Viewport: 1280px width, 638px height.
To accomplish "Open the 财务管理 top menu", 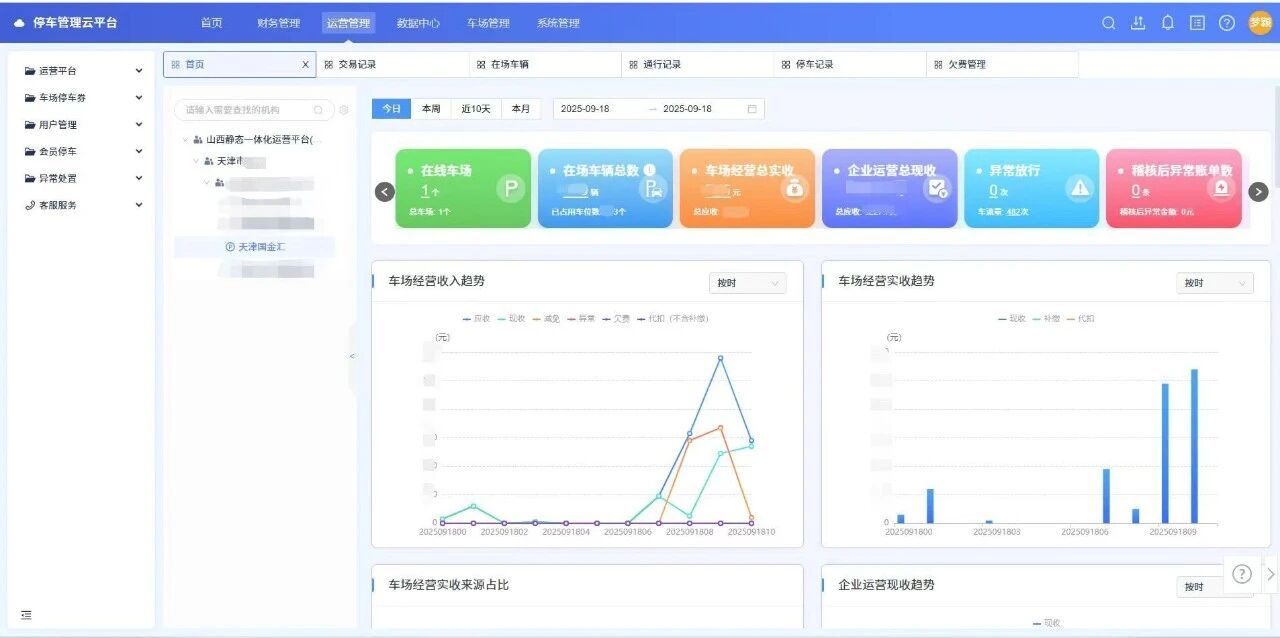I will pyautogui.click(x=278, y=23).
